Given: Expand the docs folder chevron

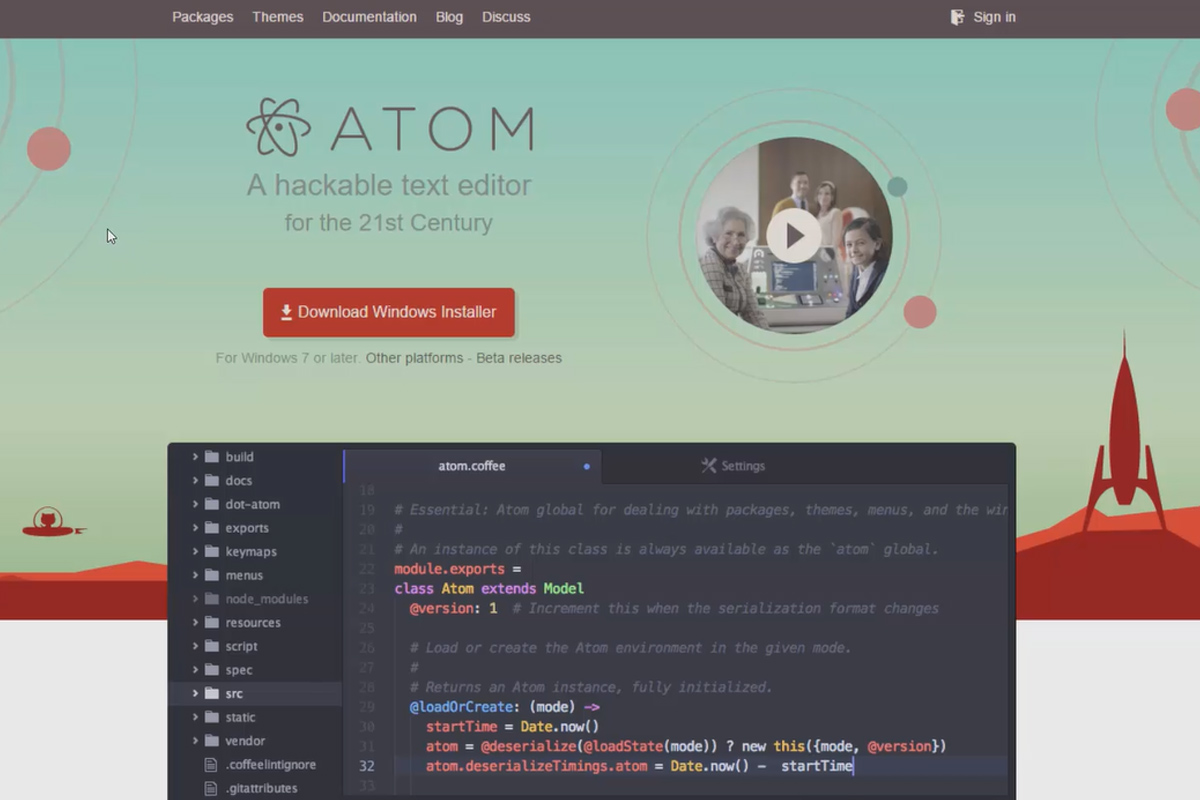Looking at the screenshot, I should pyautogui.click(x=195, y=481).
